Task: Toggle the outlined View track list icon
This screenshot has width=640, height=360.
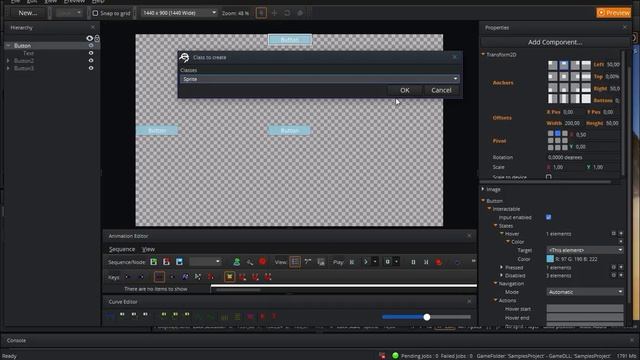Action: (x=295, y=262)
